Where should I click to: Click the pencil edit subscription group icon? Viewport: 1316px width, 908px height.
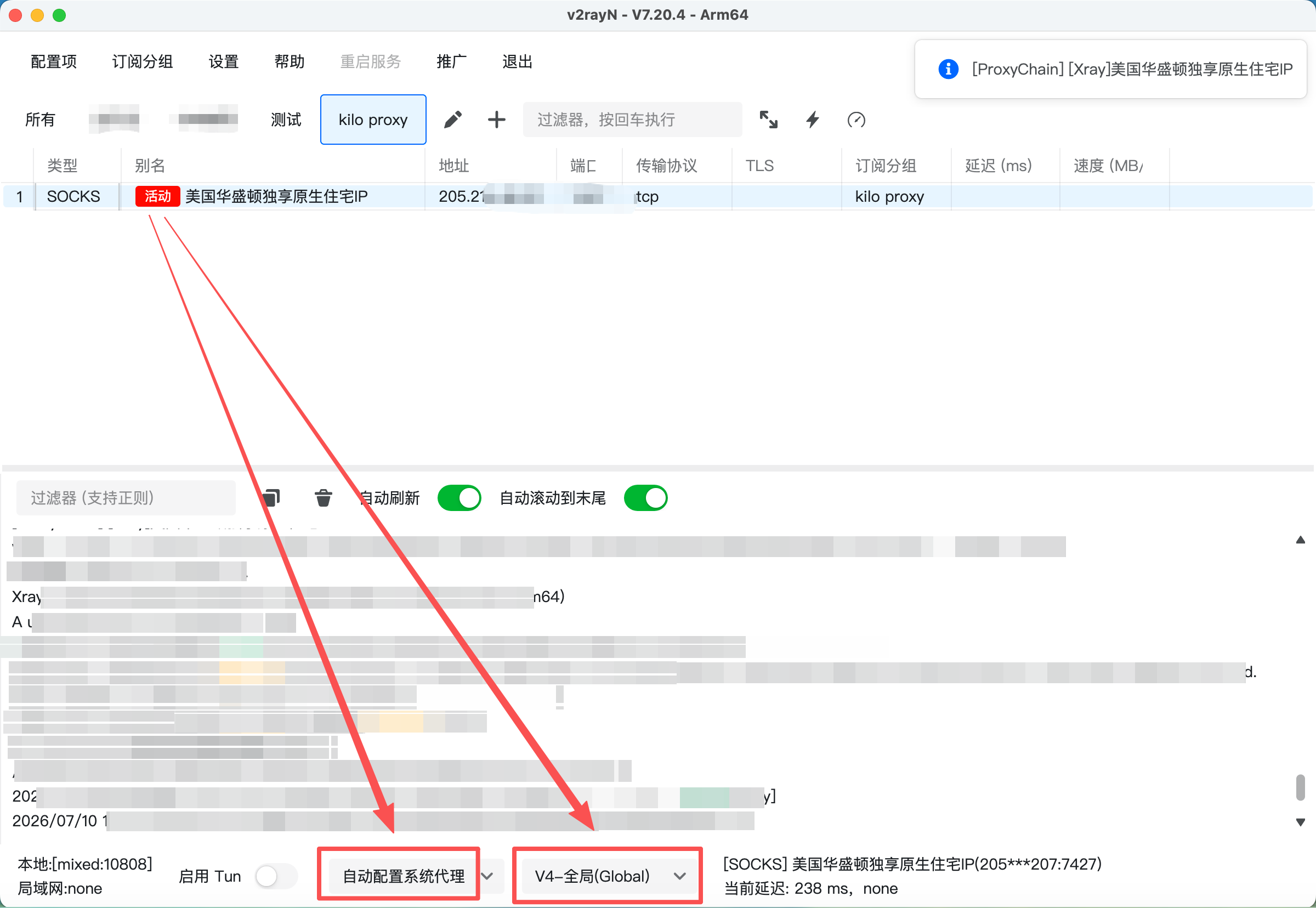point(453,120)
